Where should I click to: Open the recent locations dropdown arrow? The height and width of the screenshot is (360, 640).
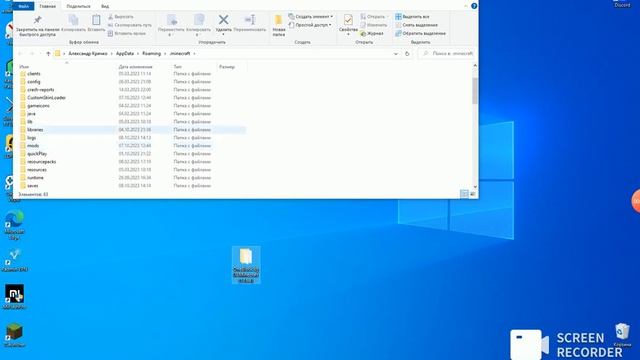[40, 54]
